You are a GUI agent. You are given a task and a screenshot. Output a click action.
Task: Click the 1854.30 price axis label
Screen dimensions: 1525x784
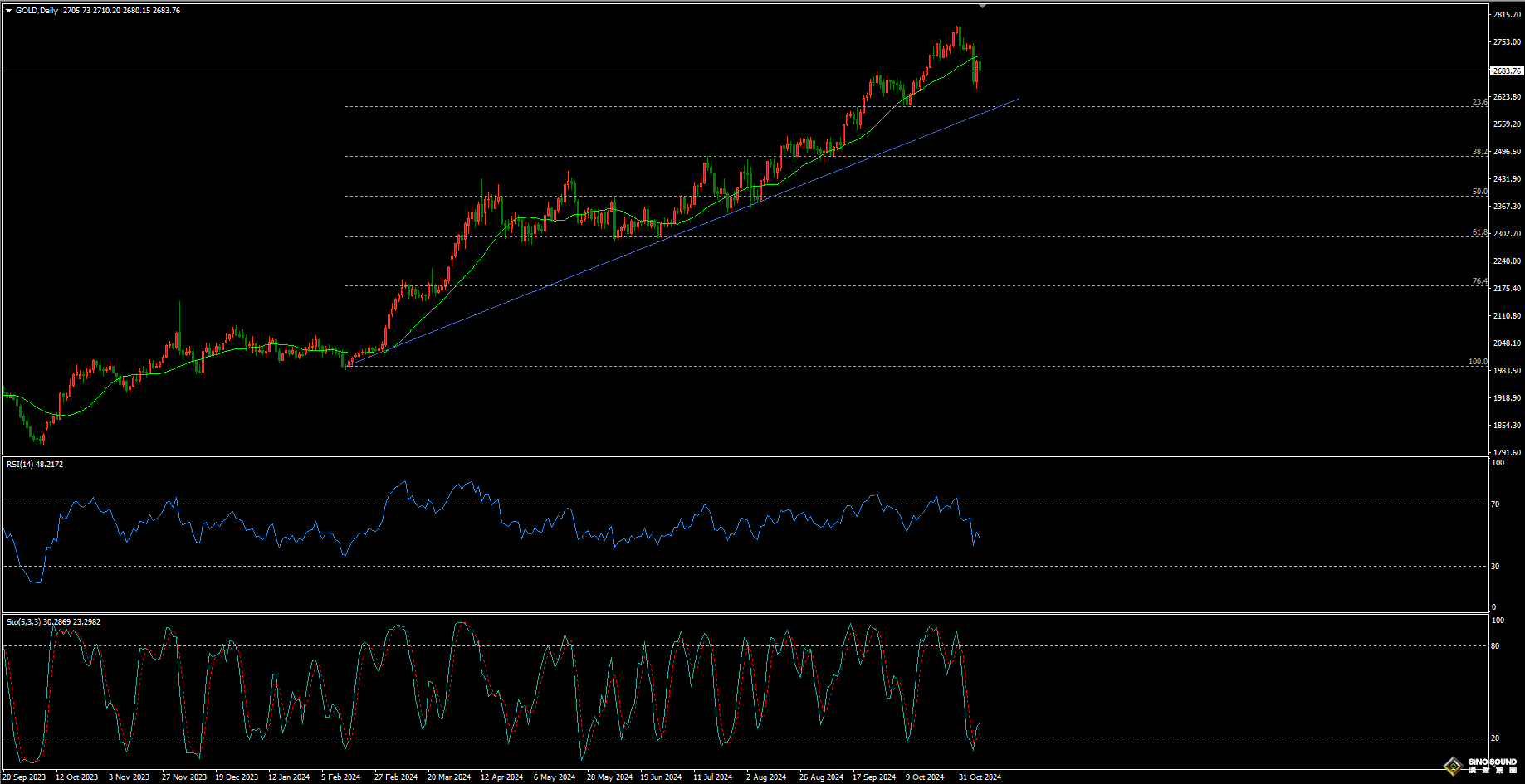click(1507, 426)
